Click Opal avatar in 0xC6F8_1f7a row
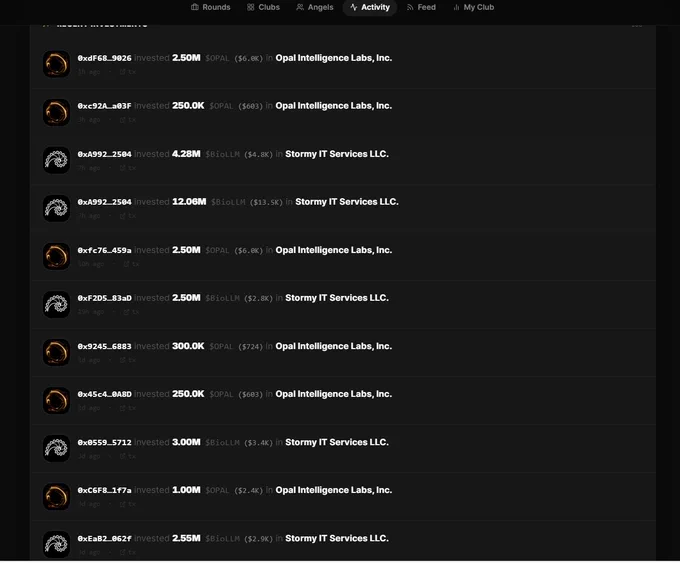Screen dimensions: 680x563 (x=56, y=496)
